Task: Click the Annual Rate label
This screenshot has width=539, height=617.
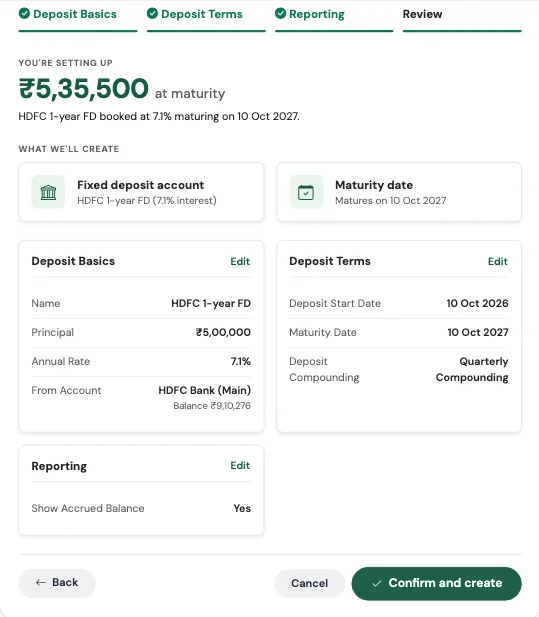Action: [61, 361]
